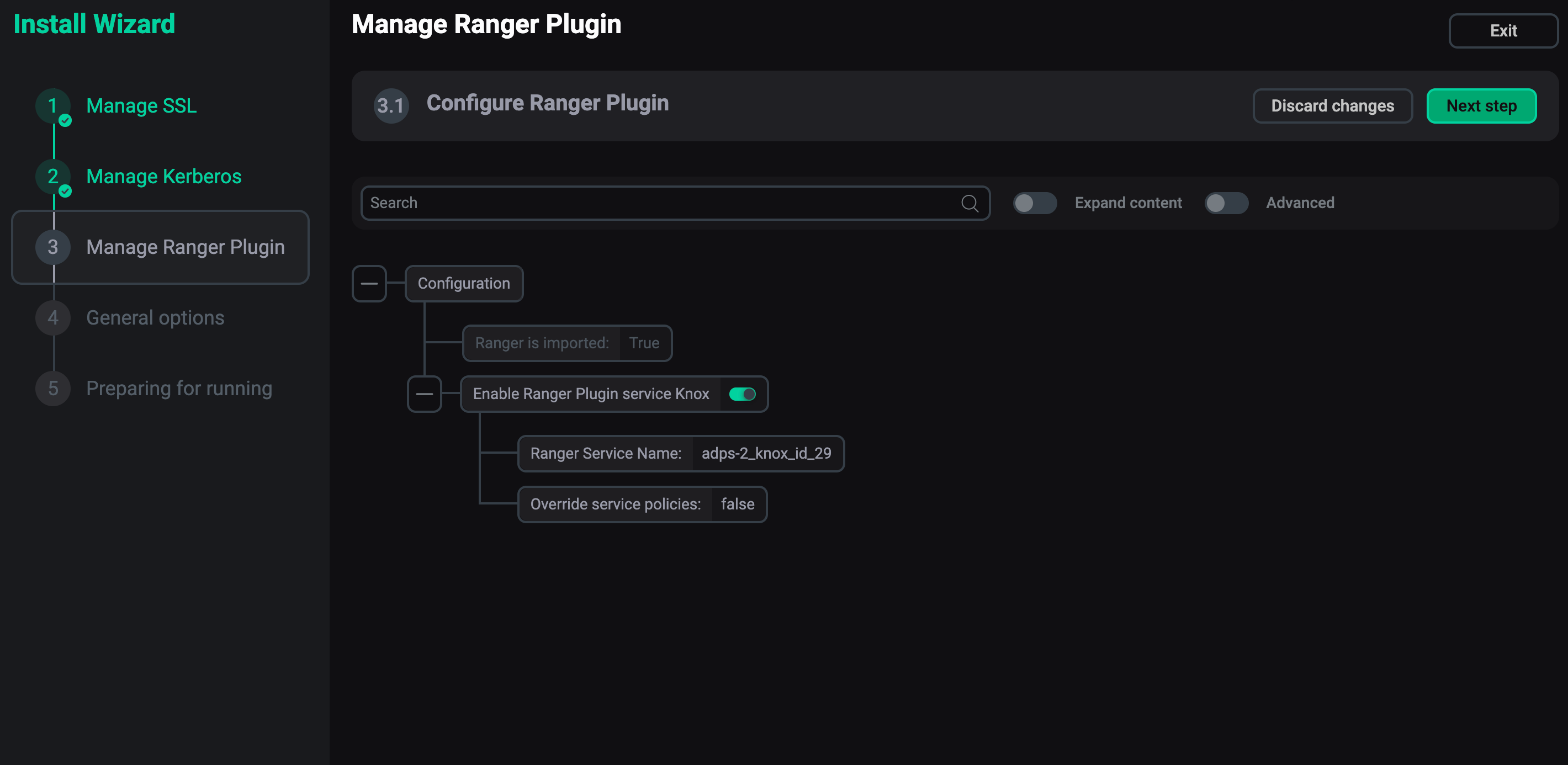Click the Configure Ranger Plugin heading
The width and height of the screenshot is (1568, 765).
tap(547, 103)
